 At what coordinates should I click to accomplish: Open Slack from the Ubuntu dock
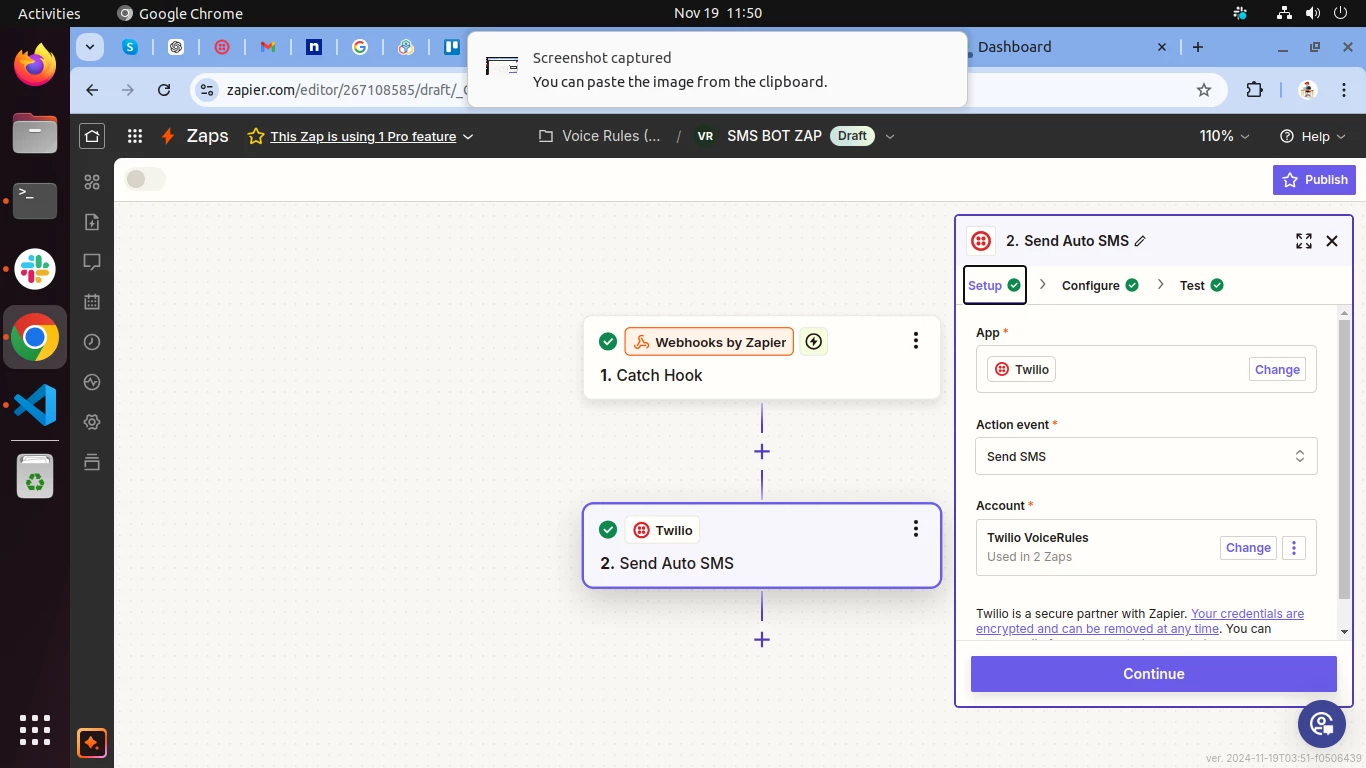tap(35, 269)
